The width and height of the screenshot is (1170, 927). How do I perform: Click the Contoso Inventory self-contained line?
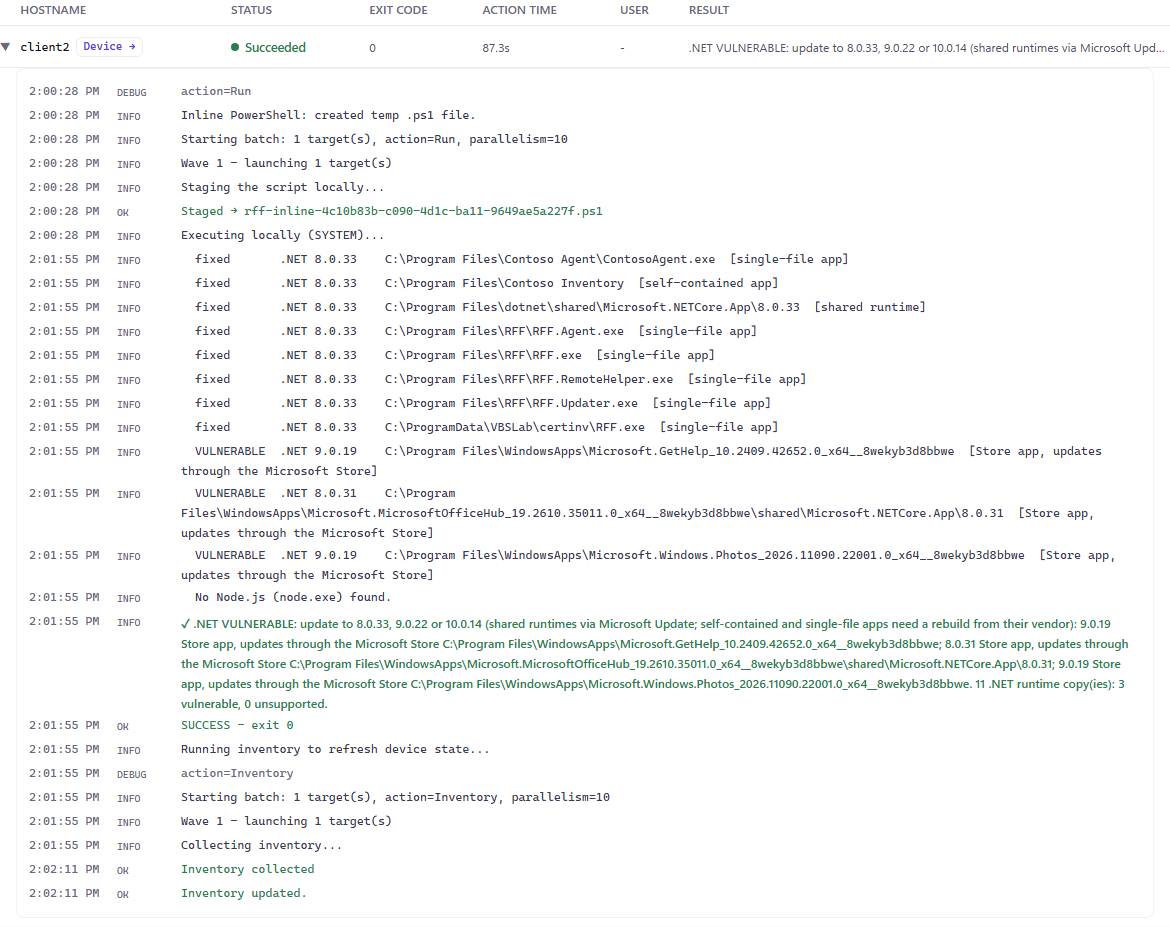tap(486, 283)
